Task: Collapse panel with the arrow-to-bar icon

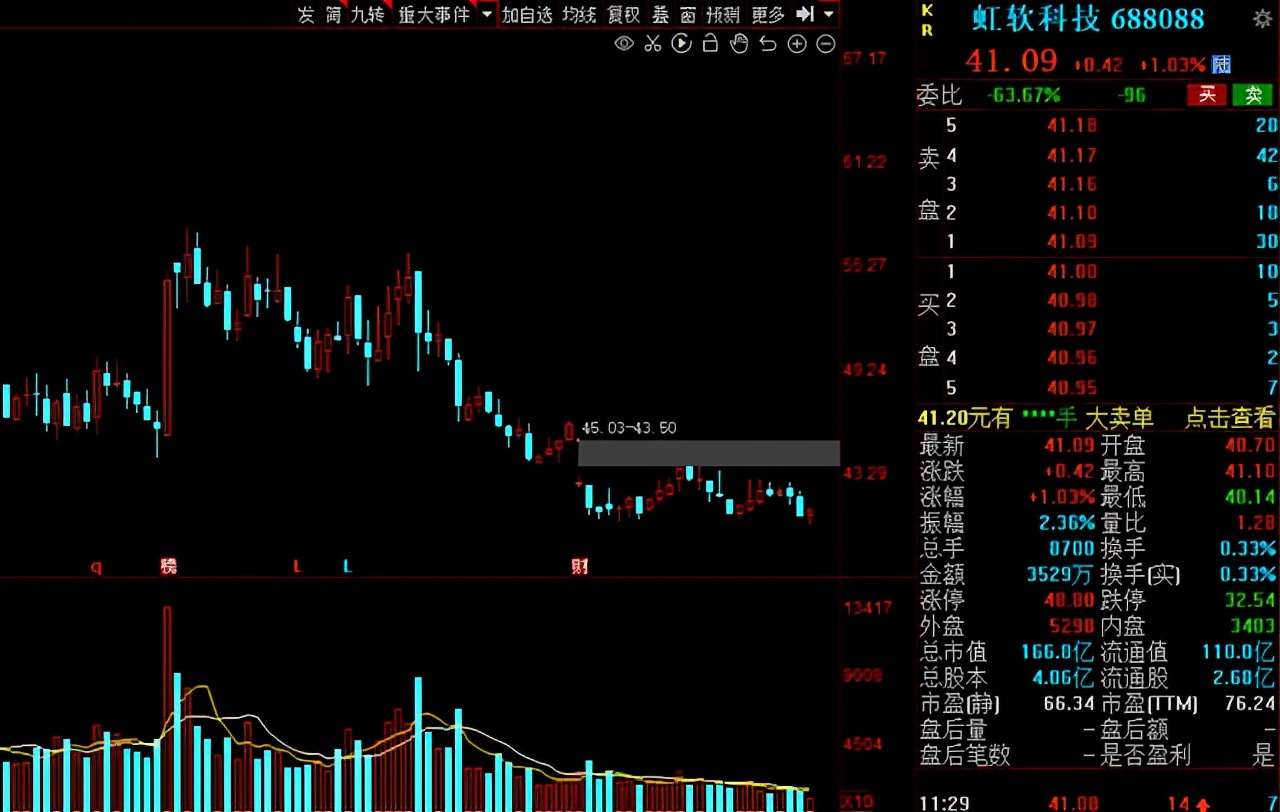Action: point(806,14)
